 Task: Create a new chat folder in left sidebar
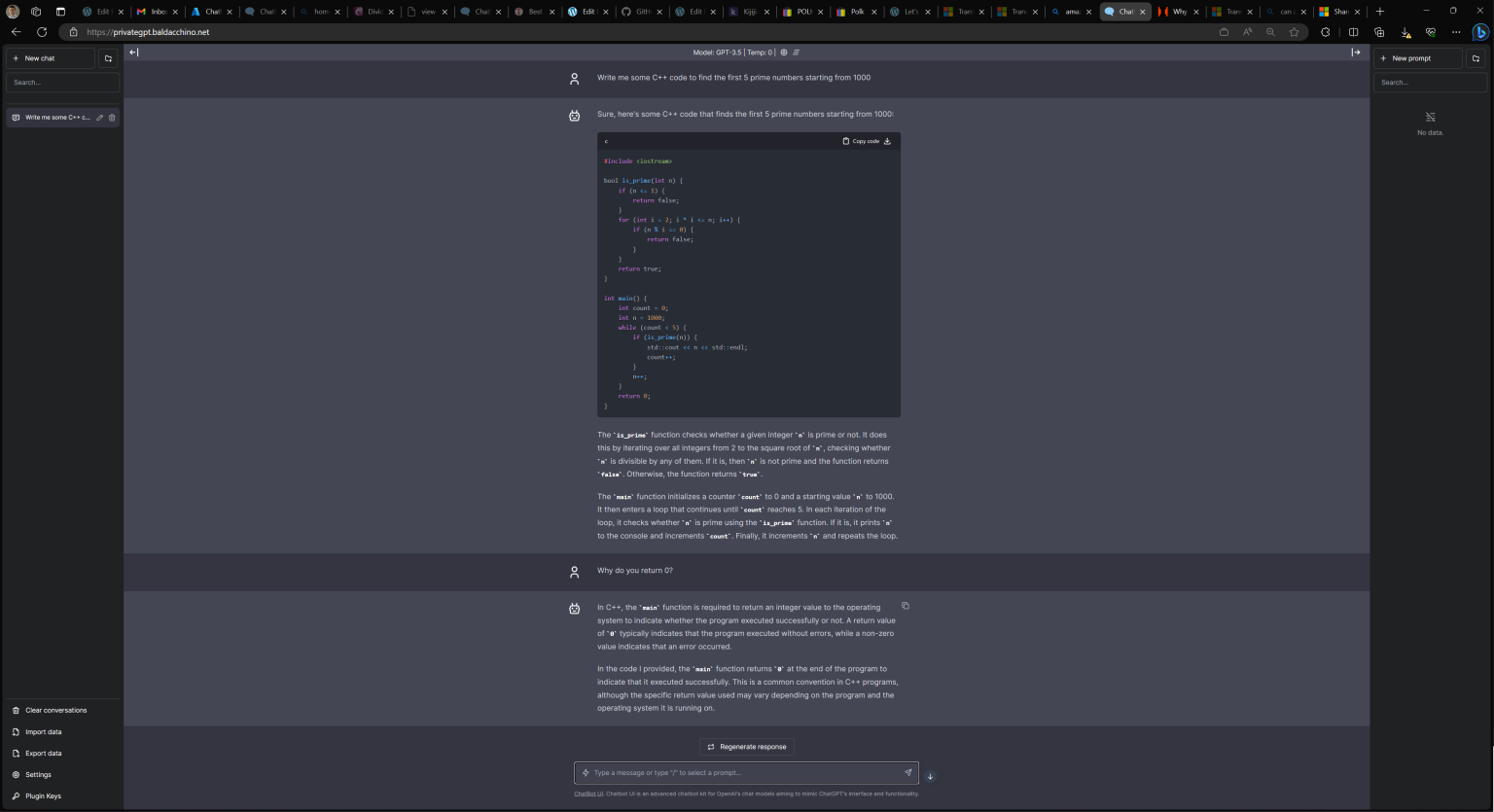(108, 58)
